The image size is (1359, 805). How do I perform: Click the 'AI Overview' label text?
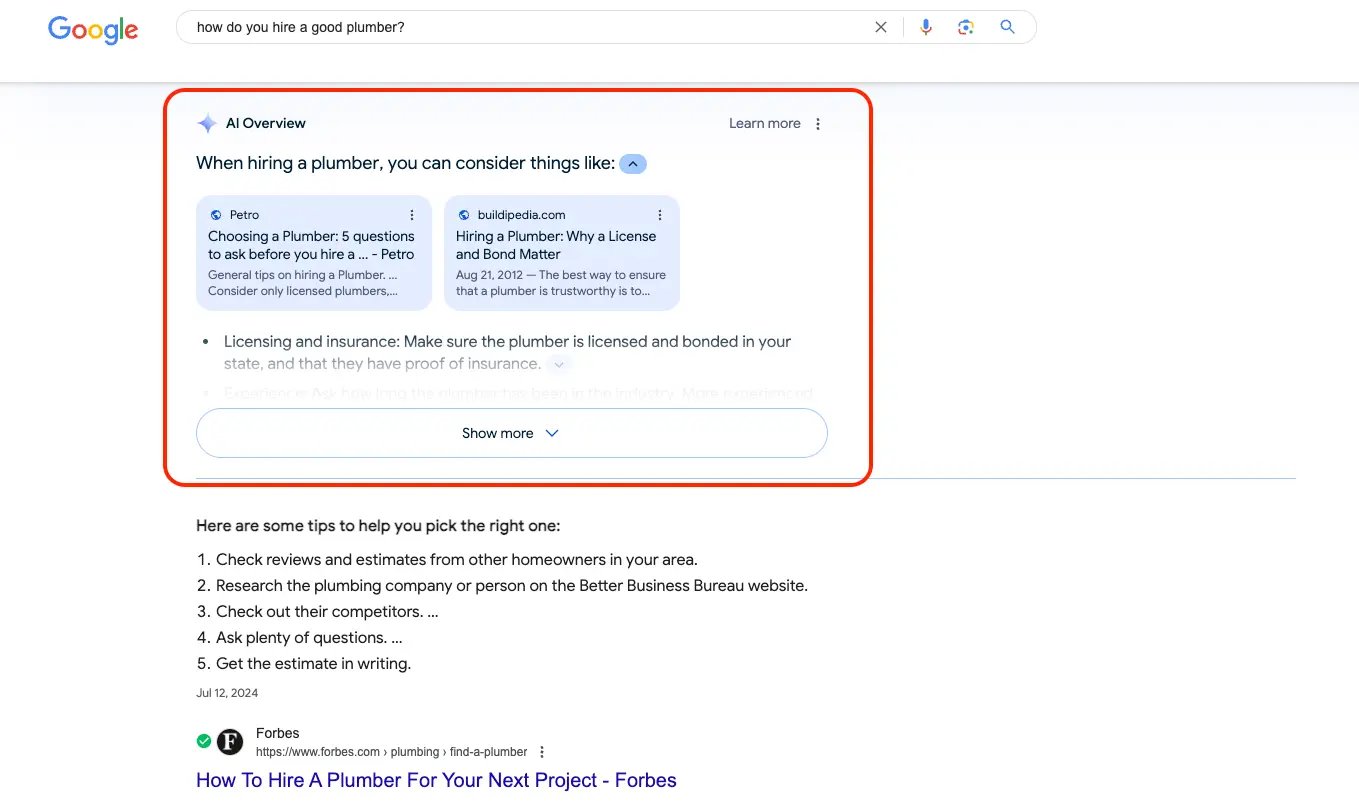pyautogui.click(x=266, y=124)
